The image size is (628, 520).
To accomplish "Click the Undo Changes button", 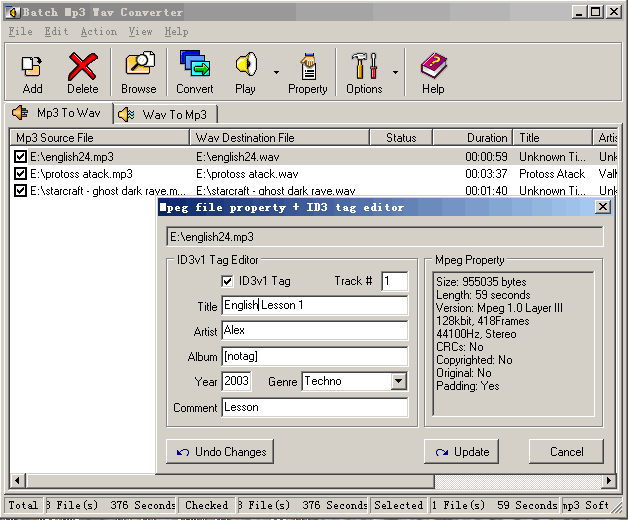I will tap(220, 451).
